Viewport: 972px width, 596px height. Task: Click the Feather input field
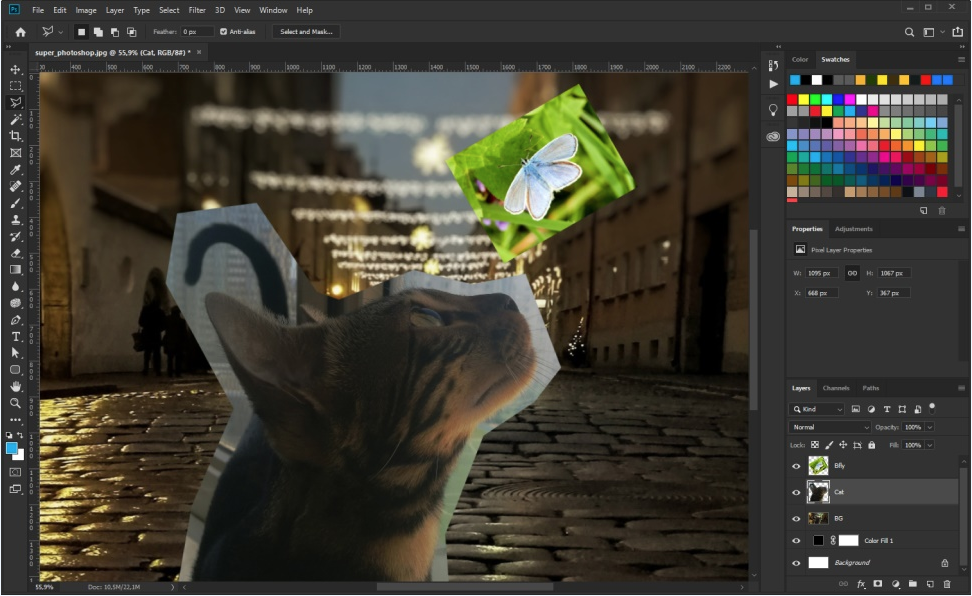pos(196,32)
